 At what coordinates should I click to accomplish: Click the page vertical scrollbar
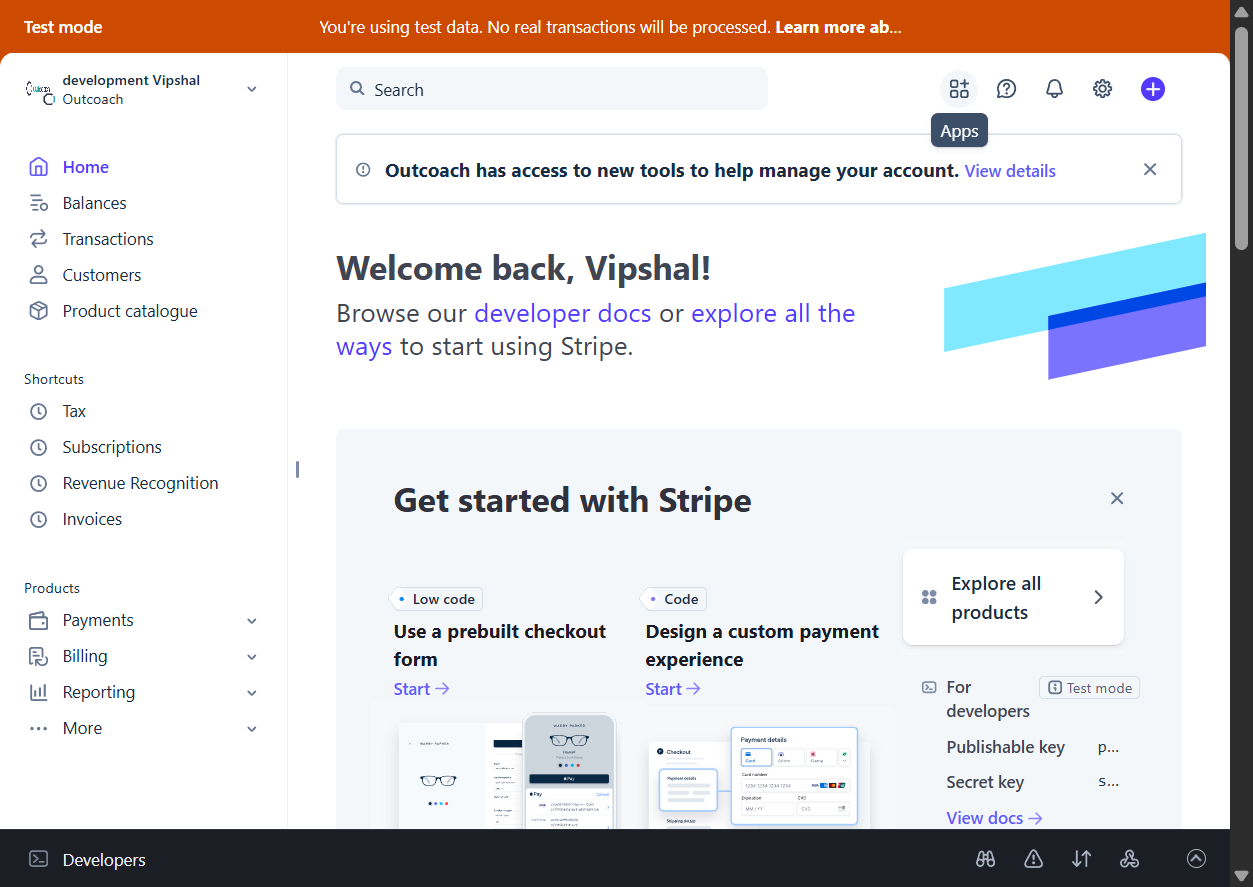1241,138
